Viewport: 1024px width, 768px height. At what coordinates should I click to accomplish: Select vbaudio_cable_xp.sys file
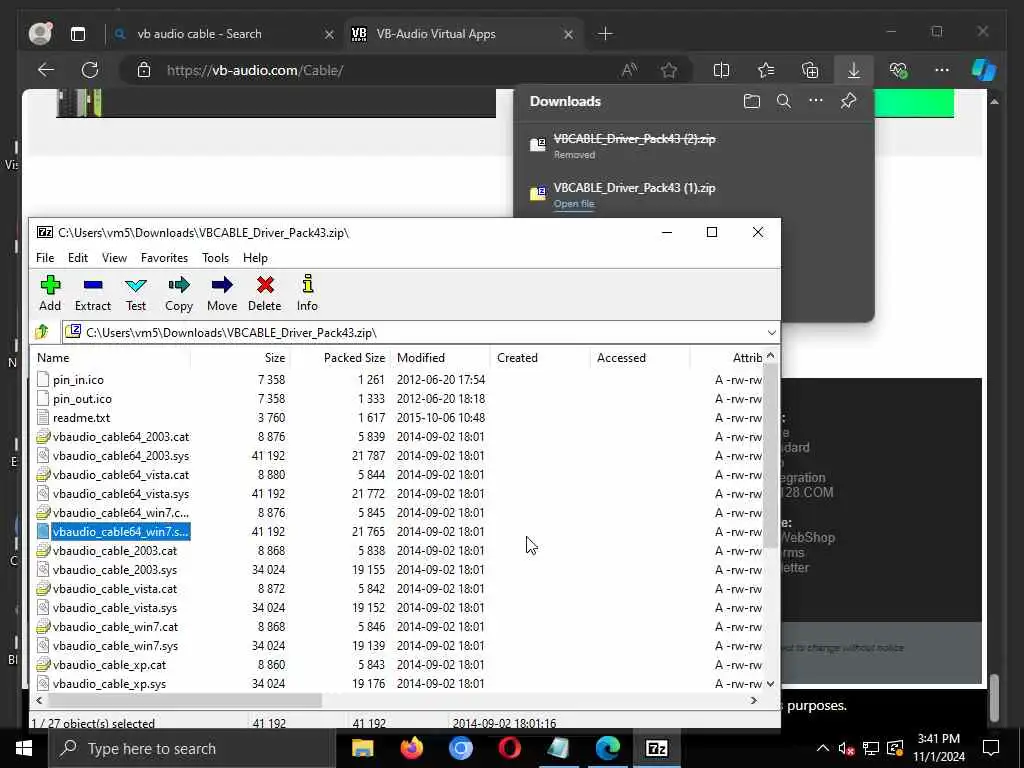pos(109,684)
